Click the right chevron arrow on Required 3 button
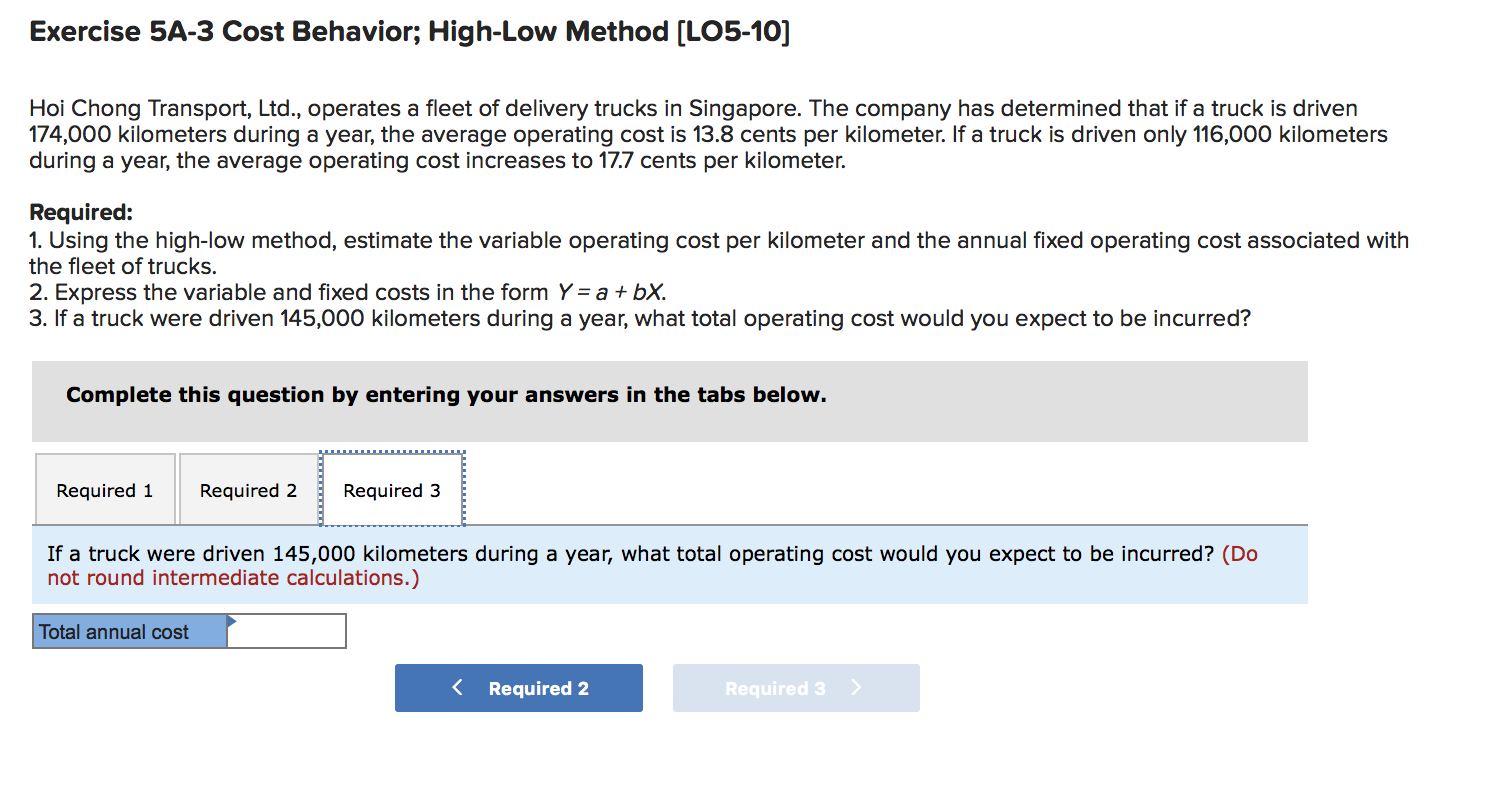Screen dimensions: 1500x806 856,688
